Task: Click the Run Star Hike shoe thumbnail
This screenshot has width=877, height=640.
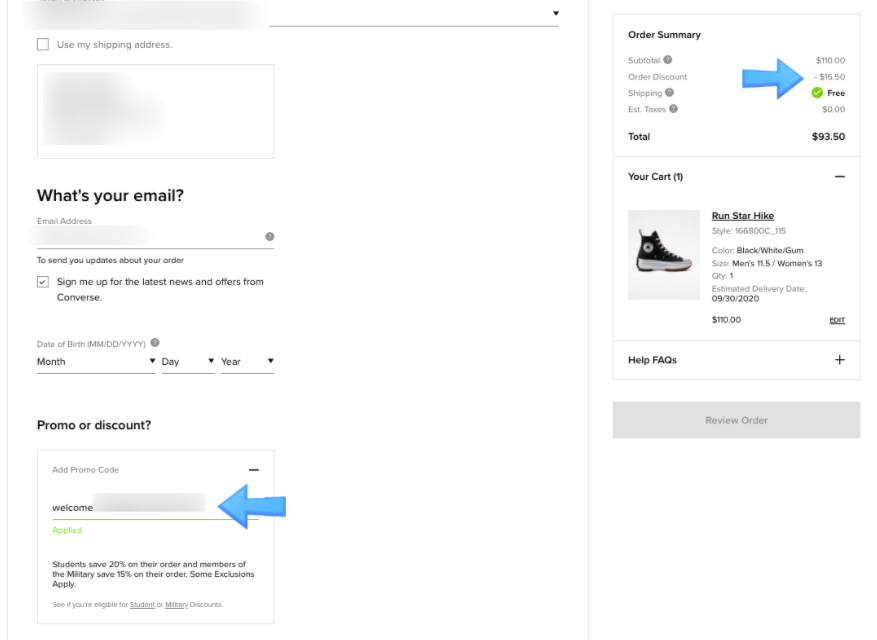Action: 664,255
